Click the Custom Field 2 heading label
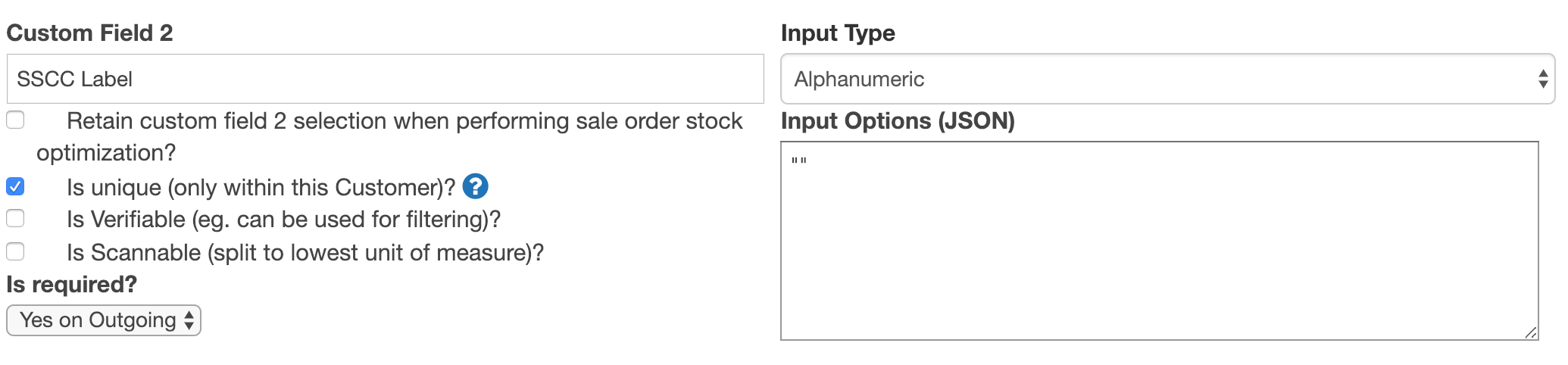Viewport: 1568px width, 365px height. pos(89,33)
